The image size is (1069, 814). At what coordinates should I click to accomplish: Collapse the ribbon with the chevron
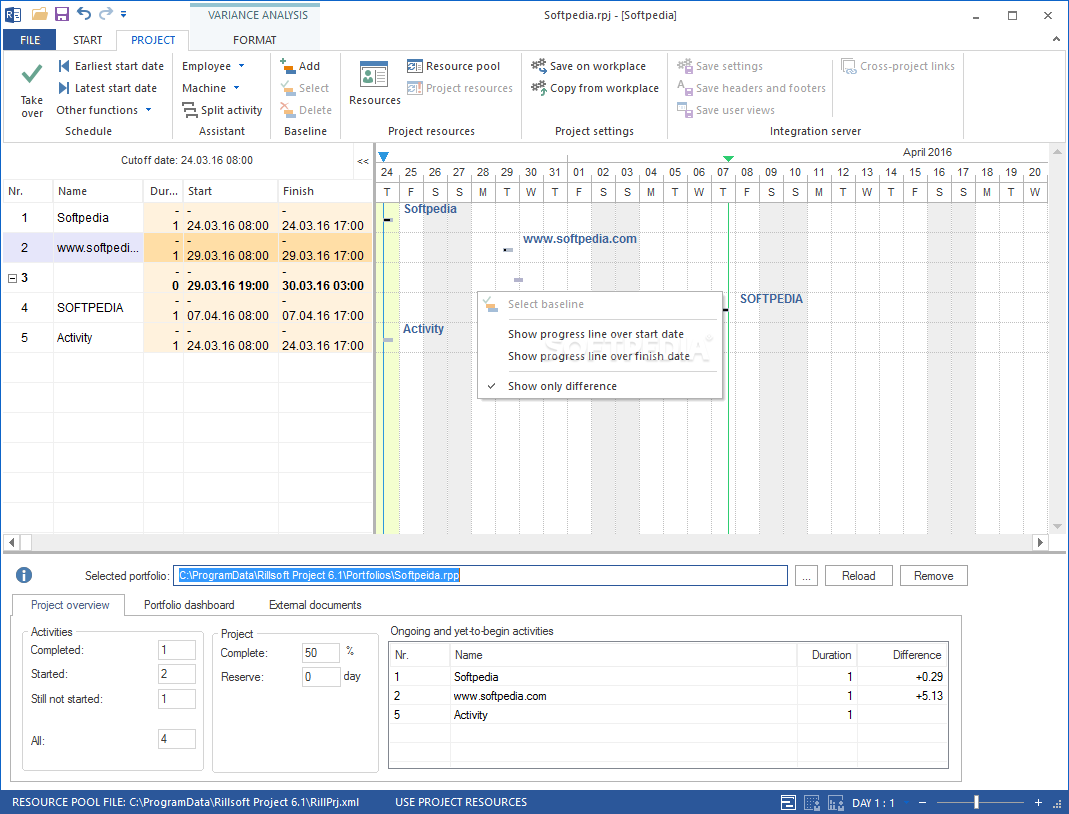coord(1056,40)
